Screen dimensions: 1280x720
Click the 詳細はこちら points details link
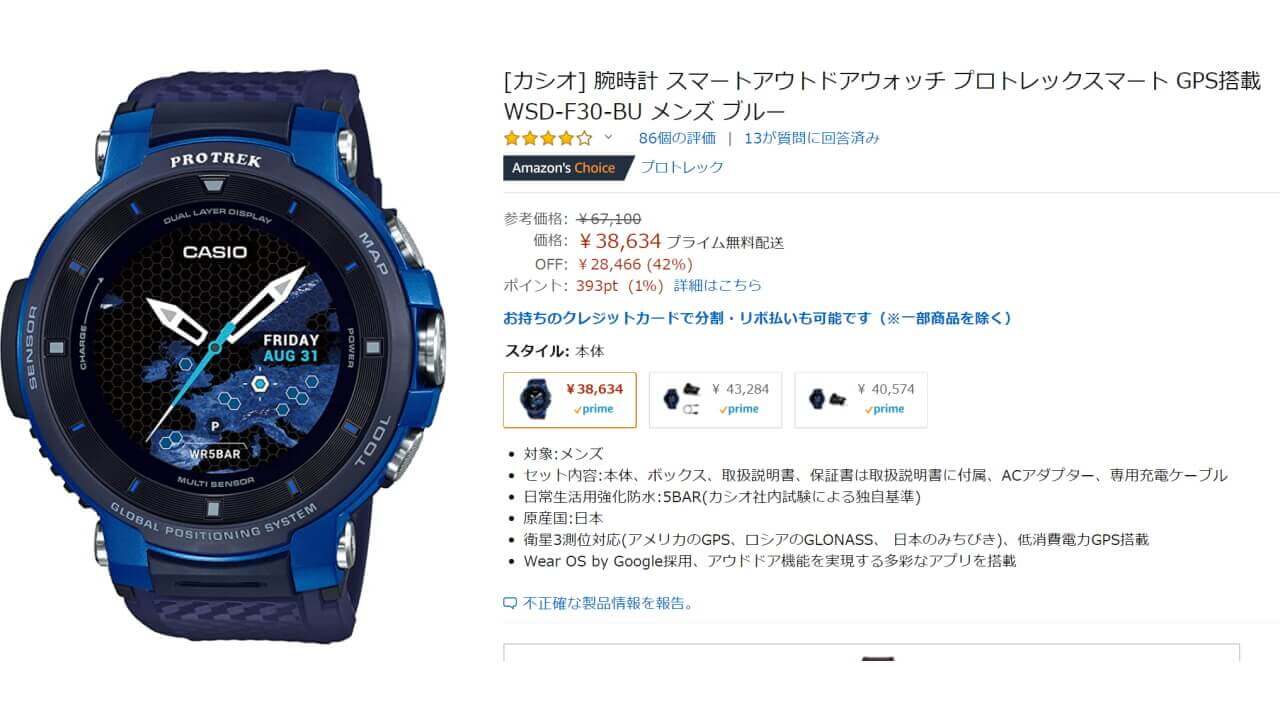tap(717, 285)
